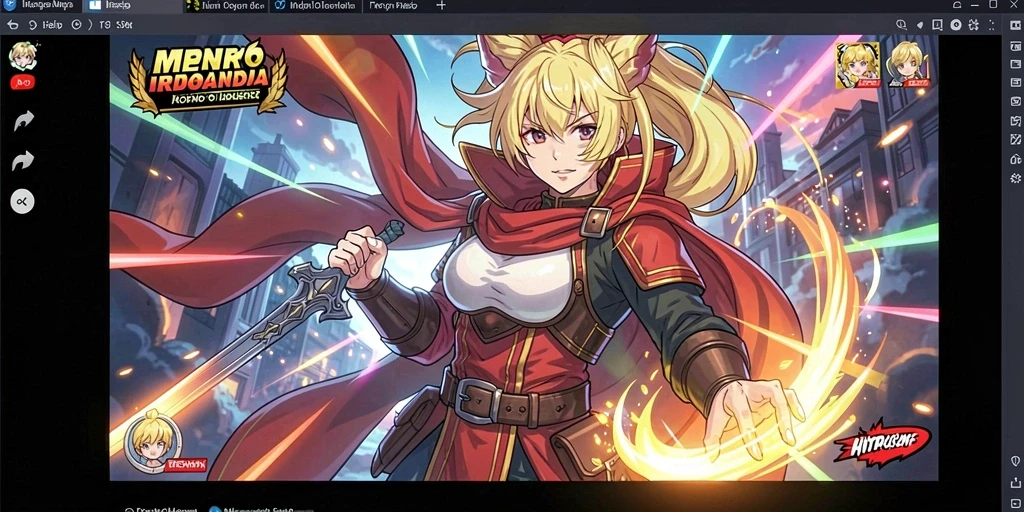Select the leftmost top-right character portrait
Screen dimensions: 1024x512
click(857, 65)
